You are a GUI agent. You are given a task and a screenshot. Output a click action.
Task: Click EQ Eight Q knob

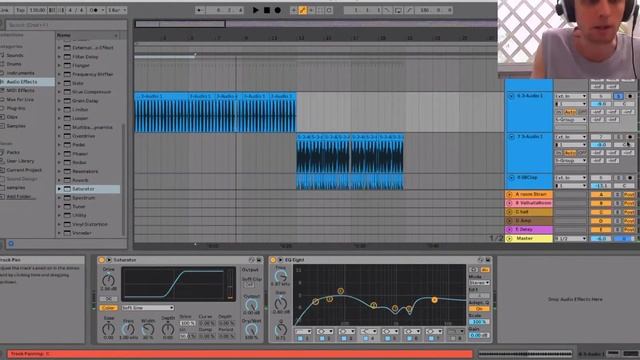280,329
